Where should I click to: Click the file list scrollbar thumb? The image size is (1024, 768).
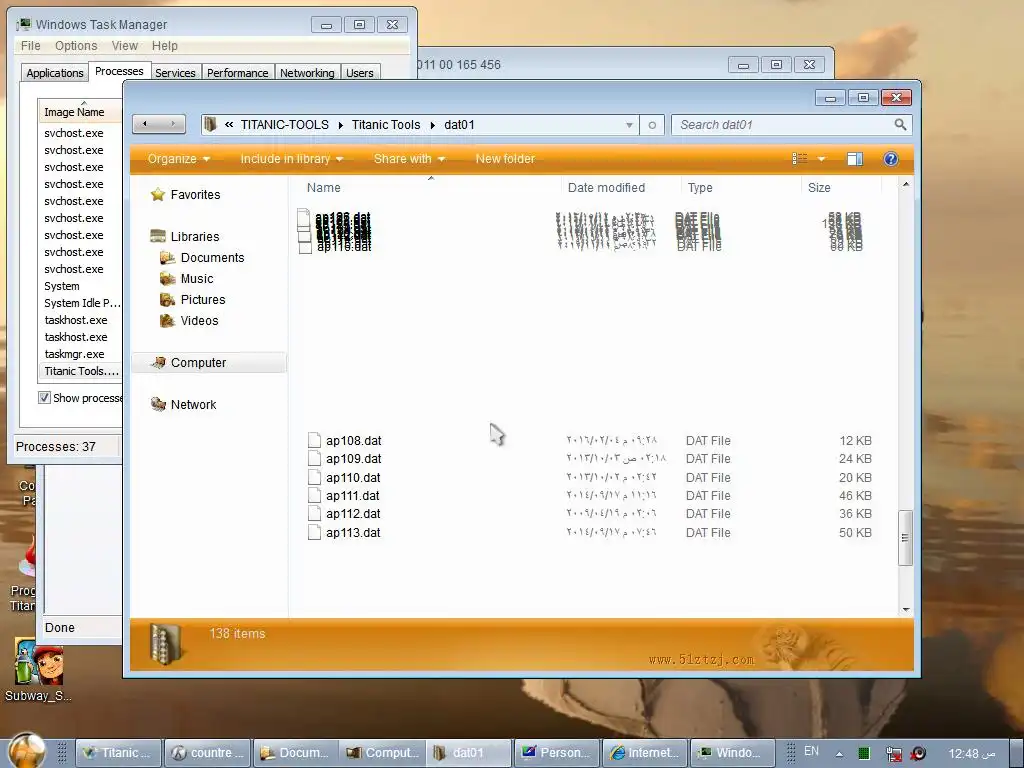[905, 537]
